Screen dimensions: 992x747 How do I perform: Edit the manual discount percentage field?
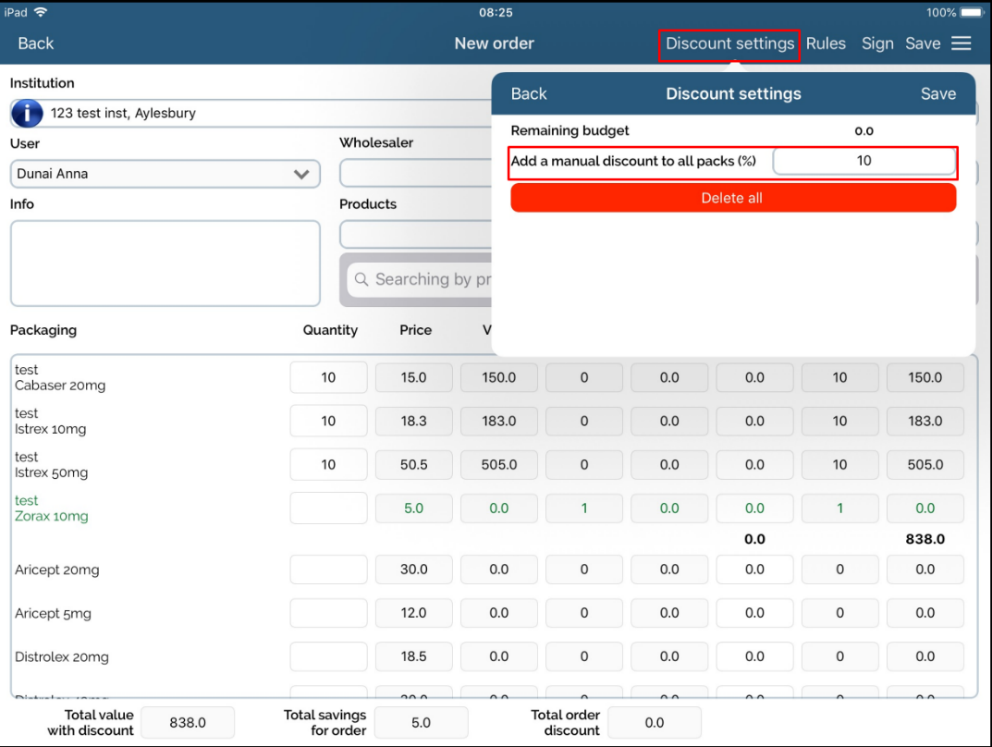864,161
